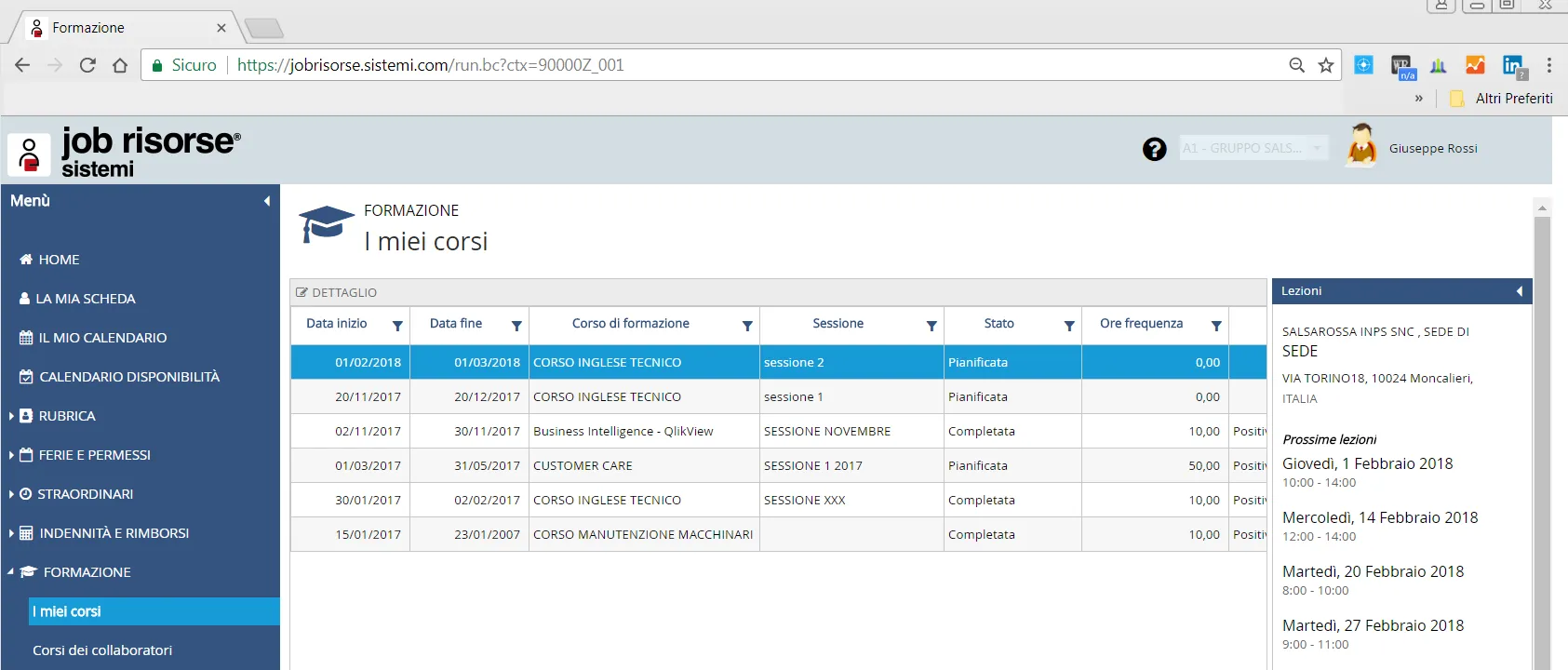Bookmark page with the star icon
The image size is (1568, 670).
[1326, 65]
